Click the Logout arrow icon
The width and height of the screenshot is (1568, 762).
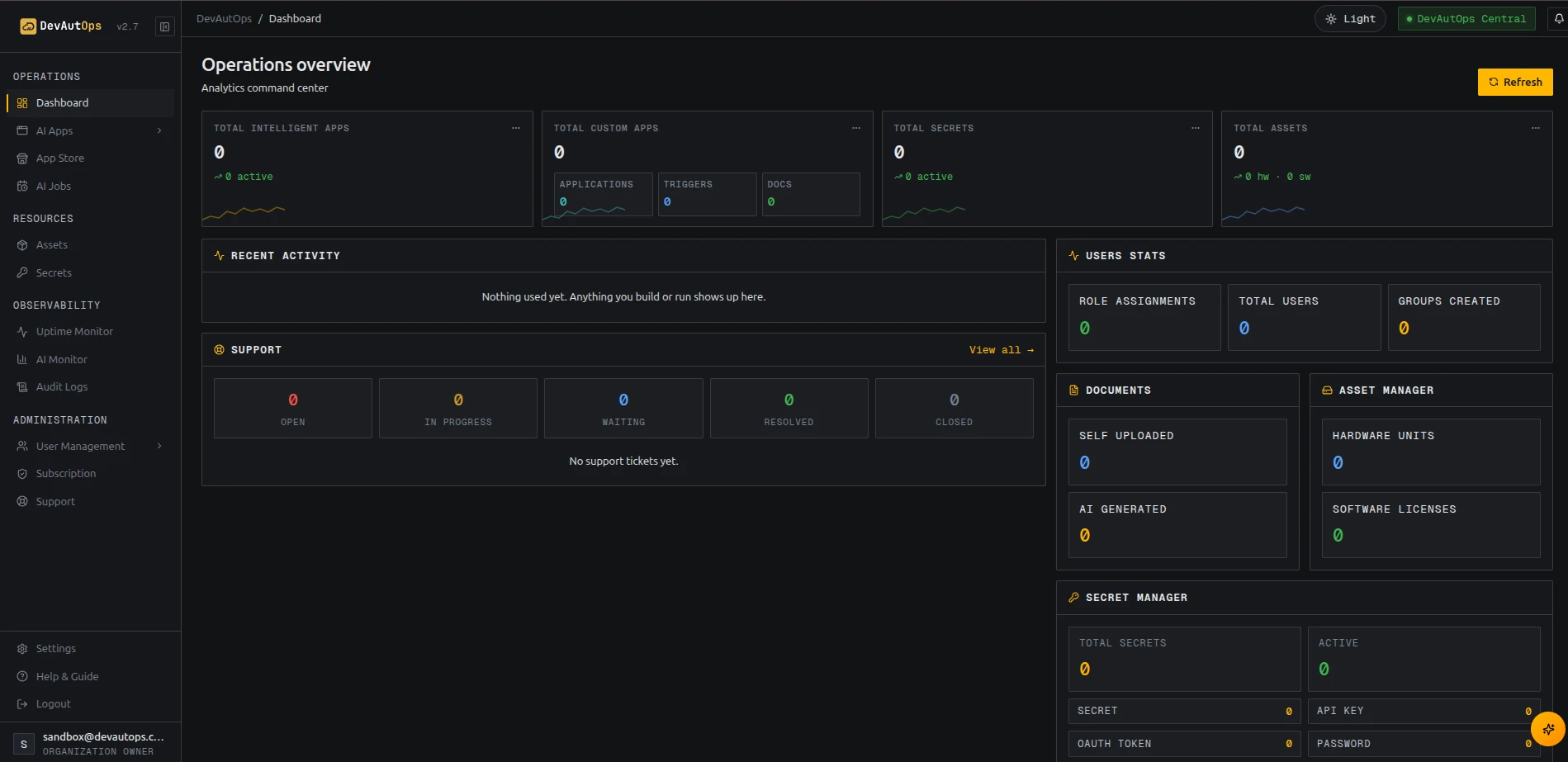[22, 704]
